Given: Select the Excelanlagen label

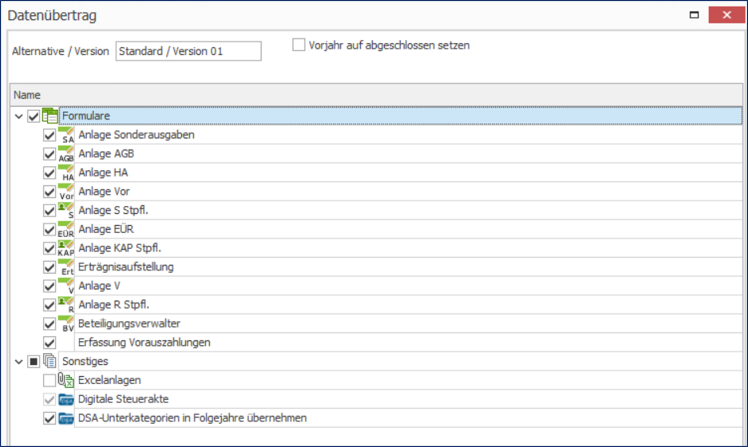Looking at the screenshot, I should (110, 380).
